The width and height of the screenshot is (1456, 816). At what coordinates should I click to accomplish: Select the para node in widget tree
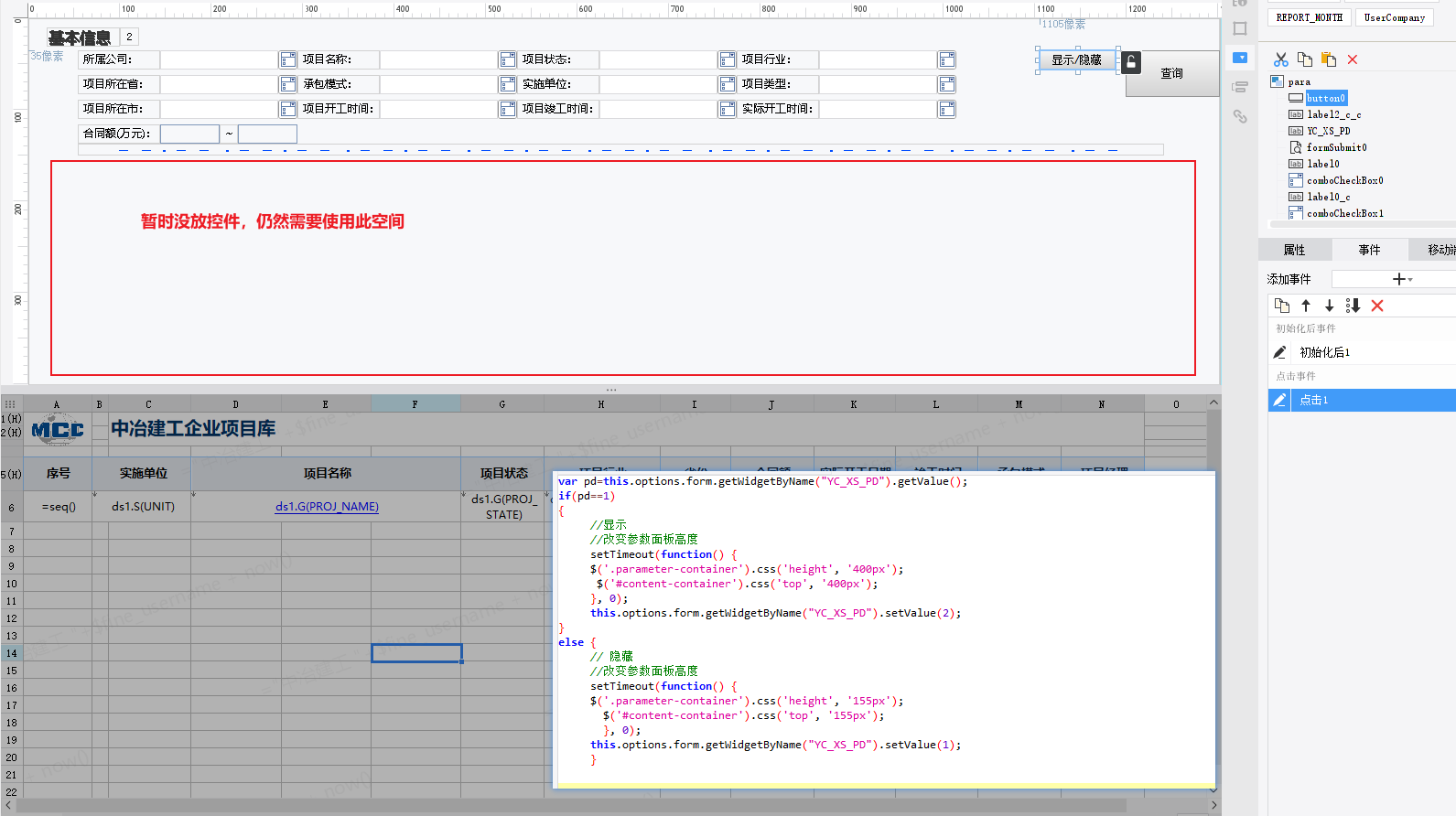[1299, 81]
